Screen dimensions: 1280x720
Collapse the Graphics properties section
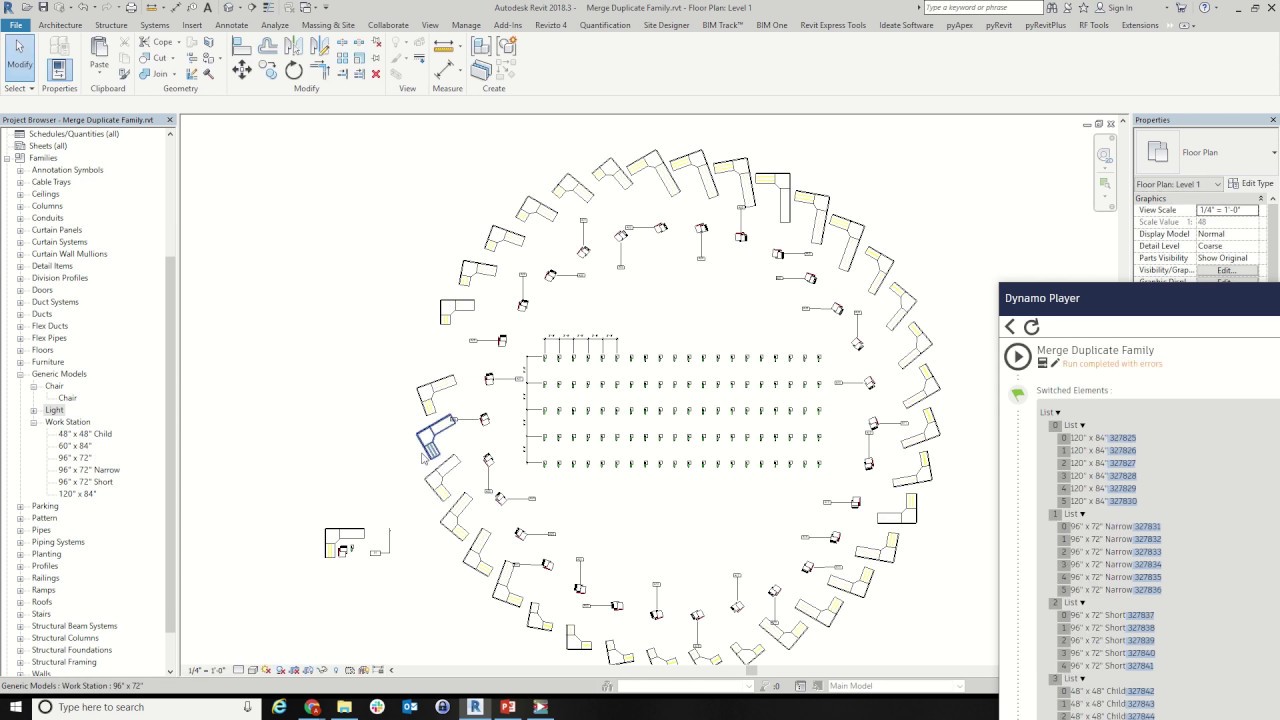tap(1261, 199)
